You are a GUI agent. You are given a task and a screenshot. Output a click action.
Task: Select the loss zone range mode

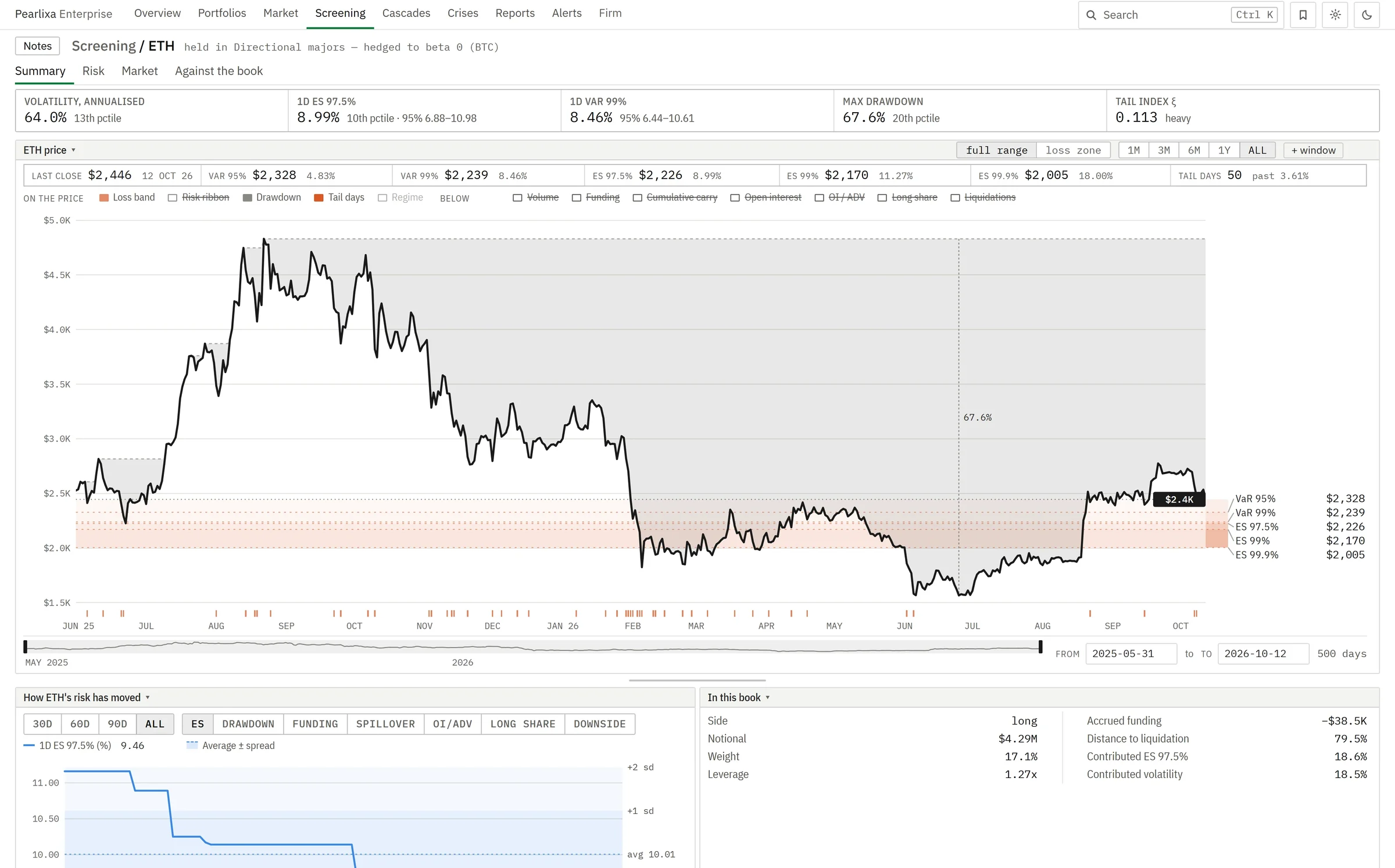click(1073, 150)
